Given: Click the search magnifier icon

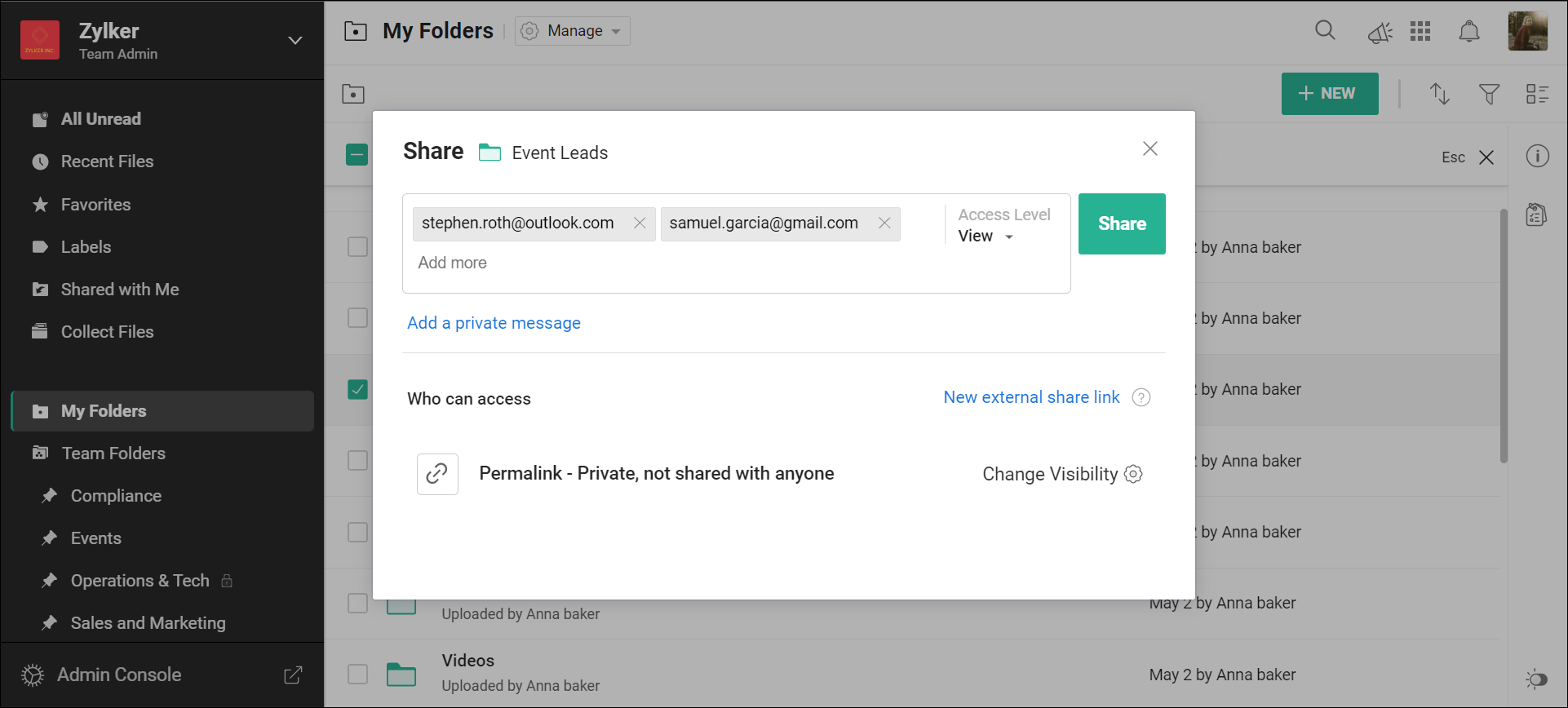Looking at the screenshot, I should pos(1325,31).
